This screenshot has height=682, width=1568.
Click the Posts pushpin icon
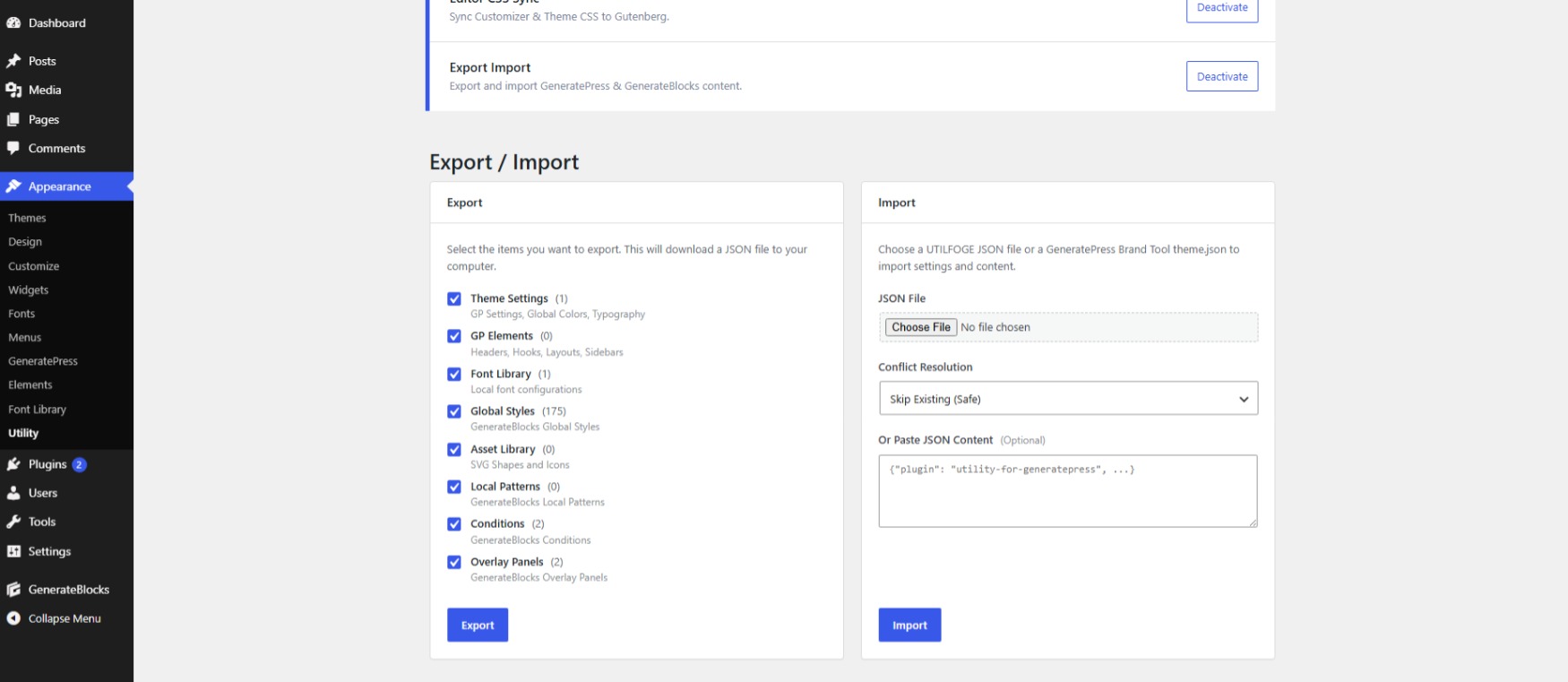13,61
